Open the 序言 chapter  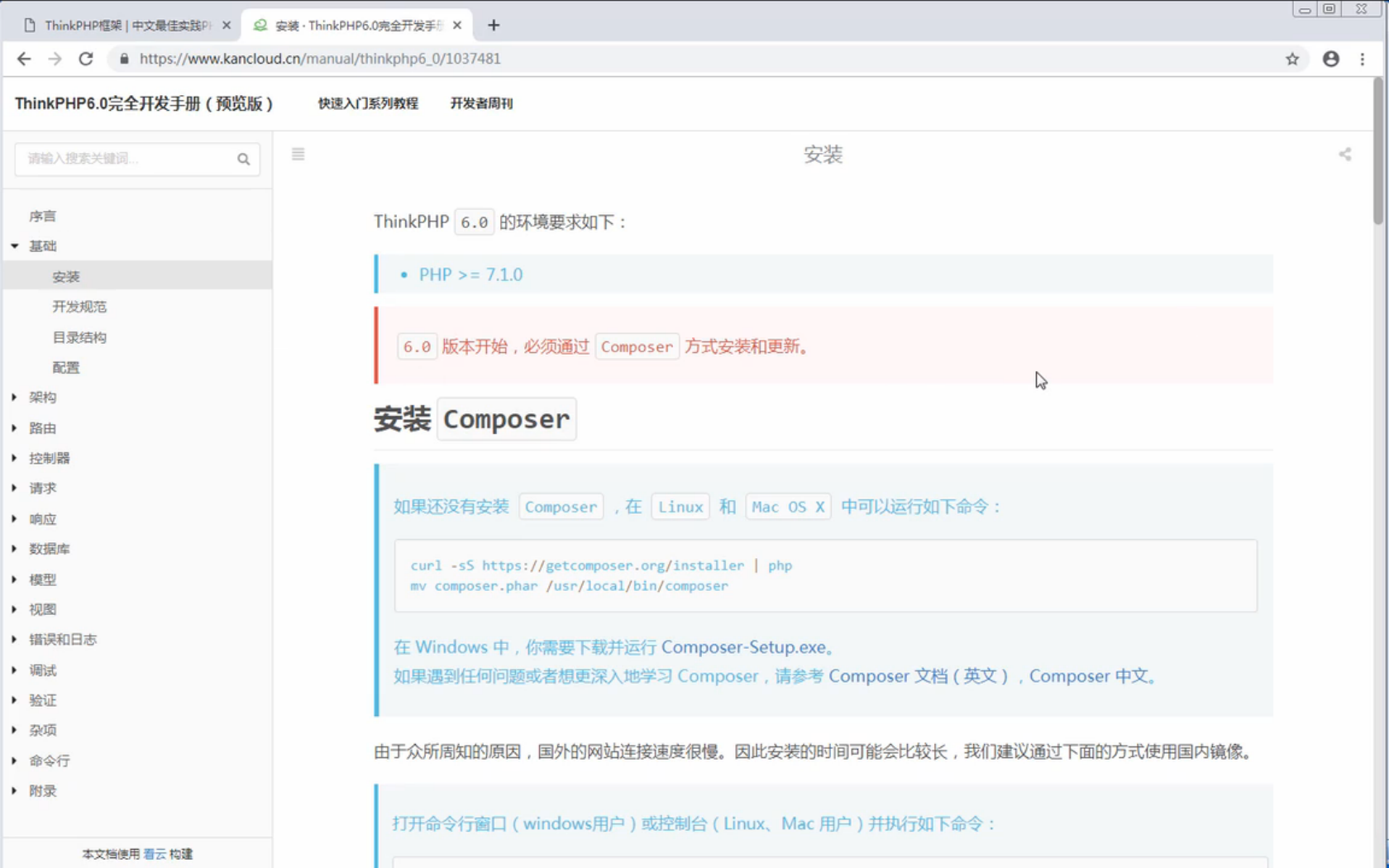pos(42,216)
